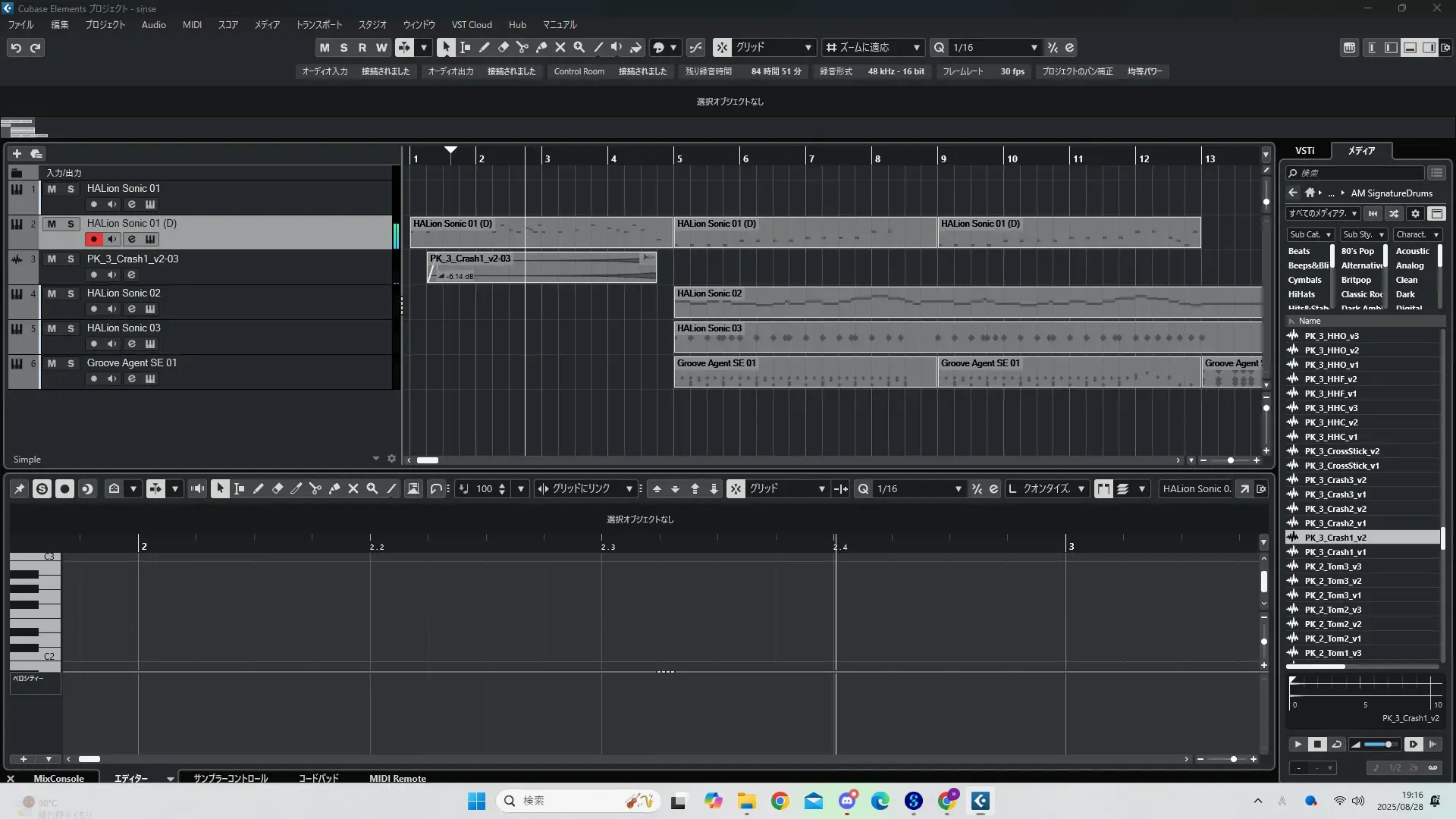Open the トランスポート menu
This screenshot has width=1456, height=819.
tap(318, 25)
